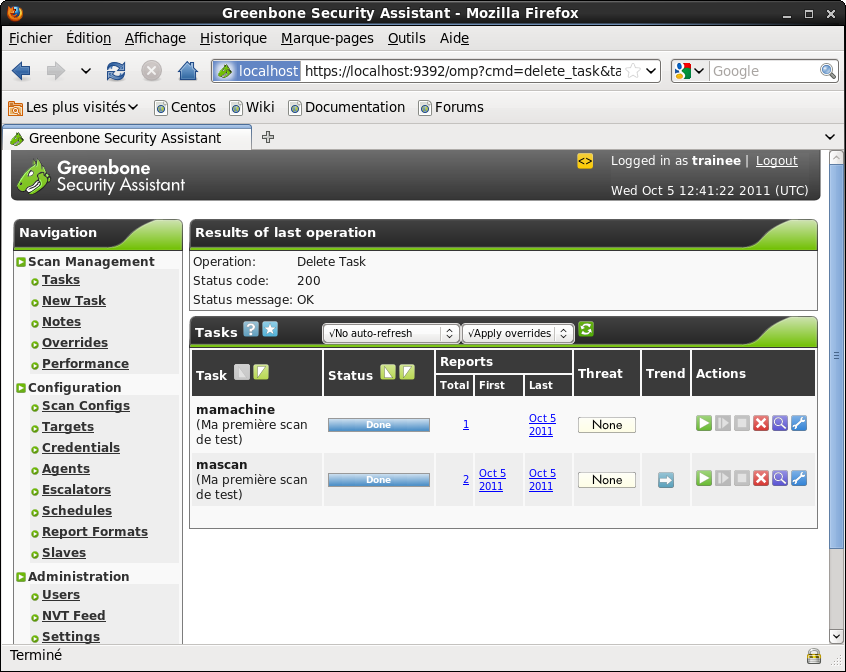
Task: Open Targets in navigation
Action: pyautogui.click(x=68, y=427)
